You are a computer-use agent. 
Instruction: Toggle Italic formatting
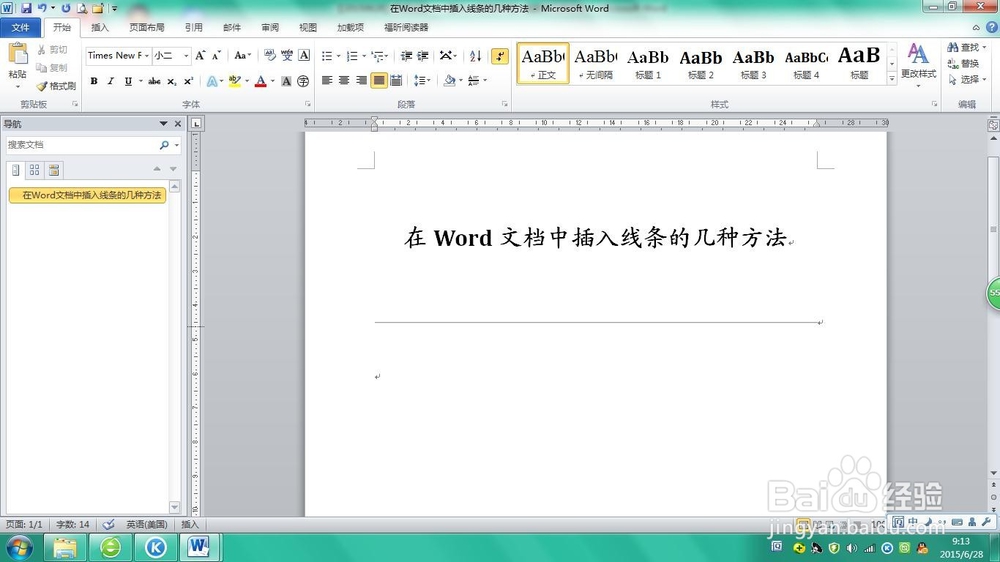coord(110,81)
